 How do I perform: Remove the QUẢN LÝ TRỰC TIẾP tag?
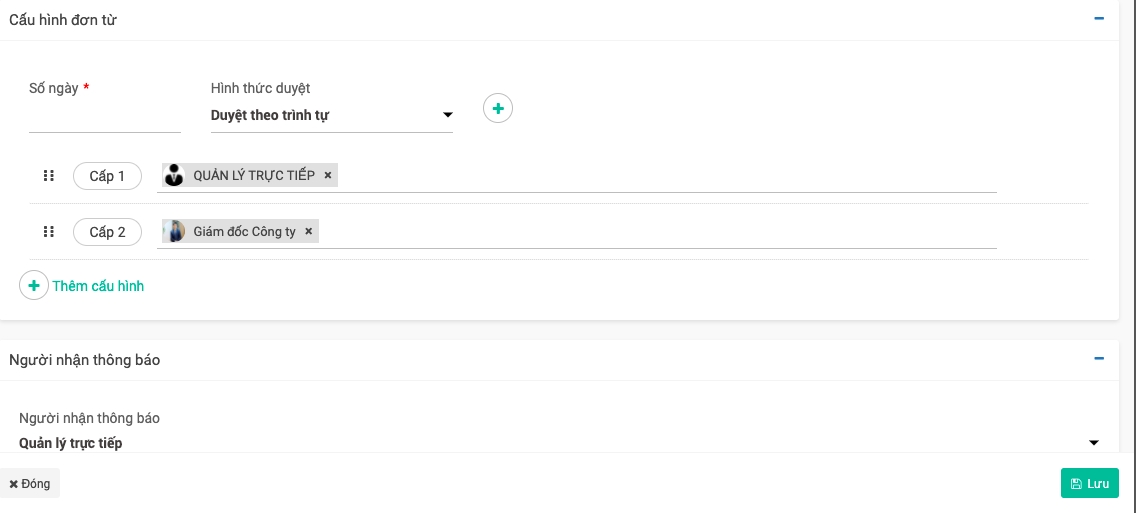pos(328,176)
